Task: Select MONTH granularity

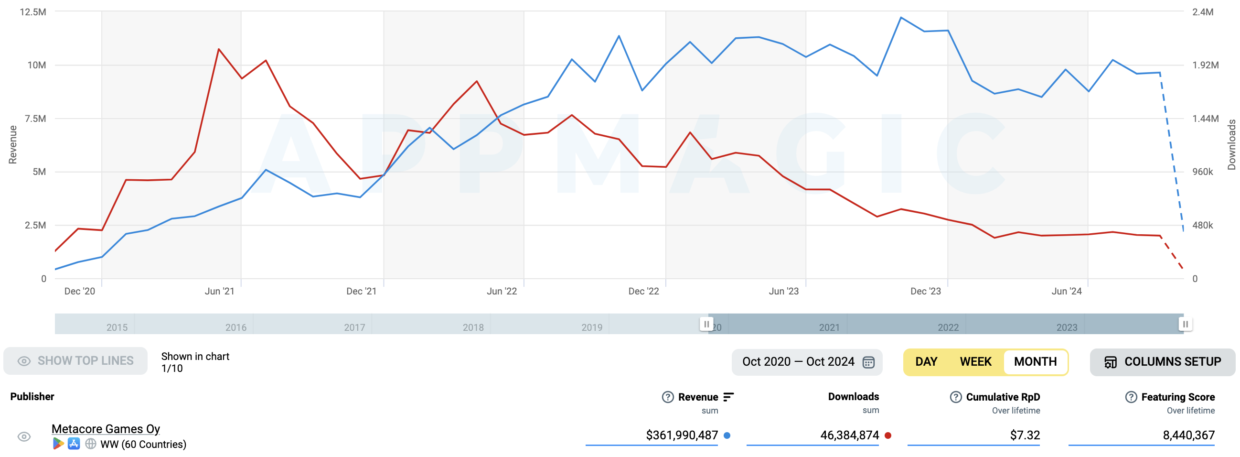Action: [x=1035, y=361]
